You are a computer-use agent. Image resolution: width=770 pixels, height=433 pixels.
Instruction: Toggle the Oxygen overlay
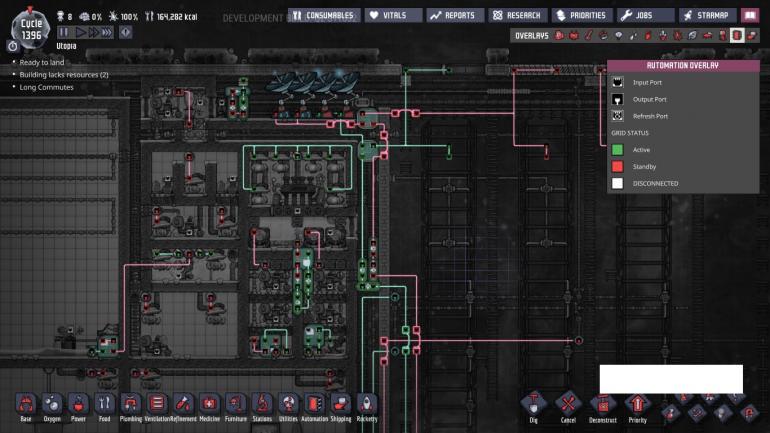pos(559,35)
